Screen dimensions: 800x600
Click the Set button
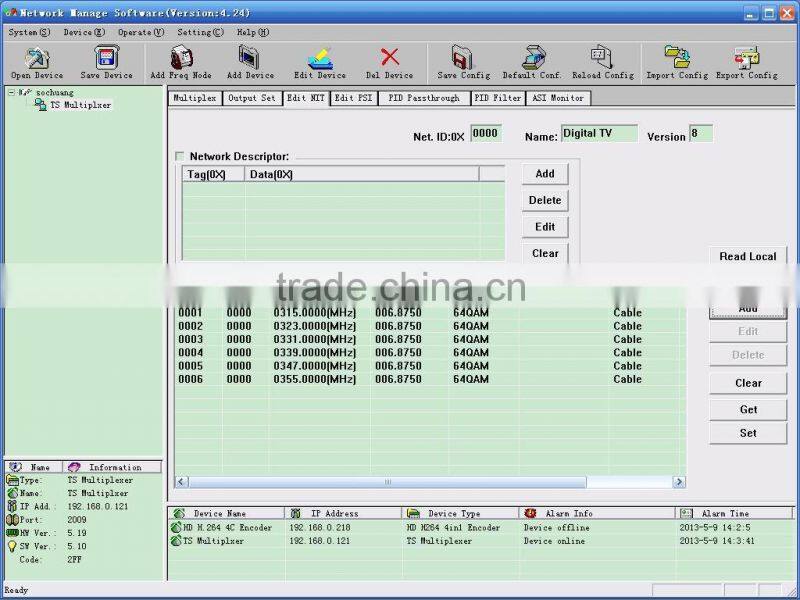click(748, 433)
